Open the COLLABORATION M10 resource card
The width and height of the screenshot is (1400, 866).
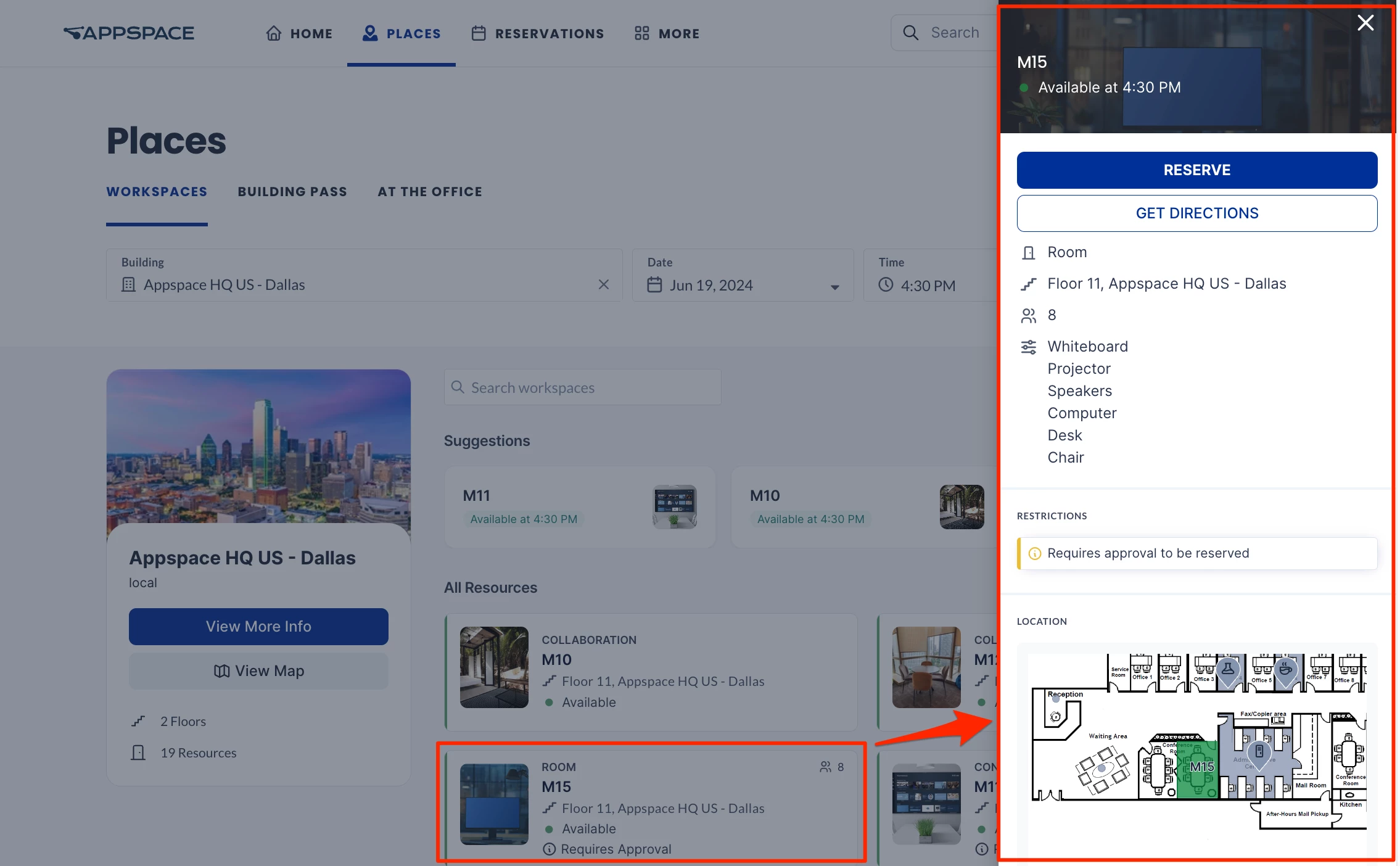coord(651,672)
